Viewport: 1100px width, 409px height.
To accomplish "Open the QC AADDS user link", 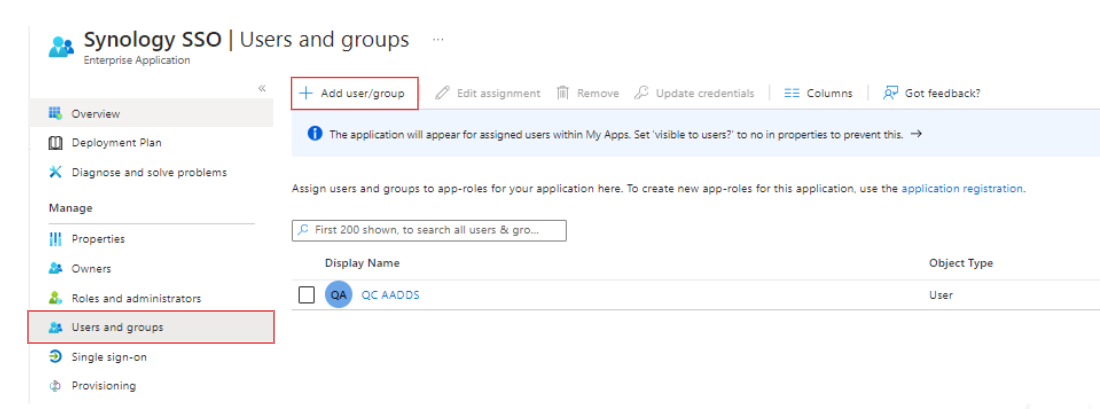I will [x=390, y=295].
